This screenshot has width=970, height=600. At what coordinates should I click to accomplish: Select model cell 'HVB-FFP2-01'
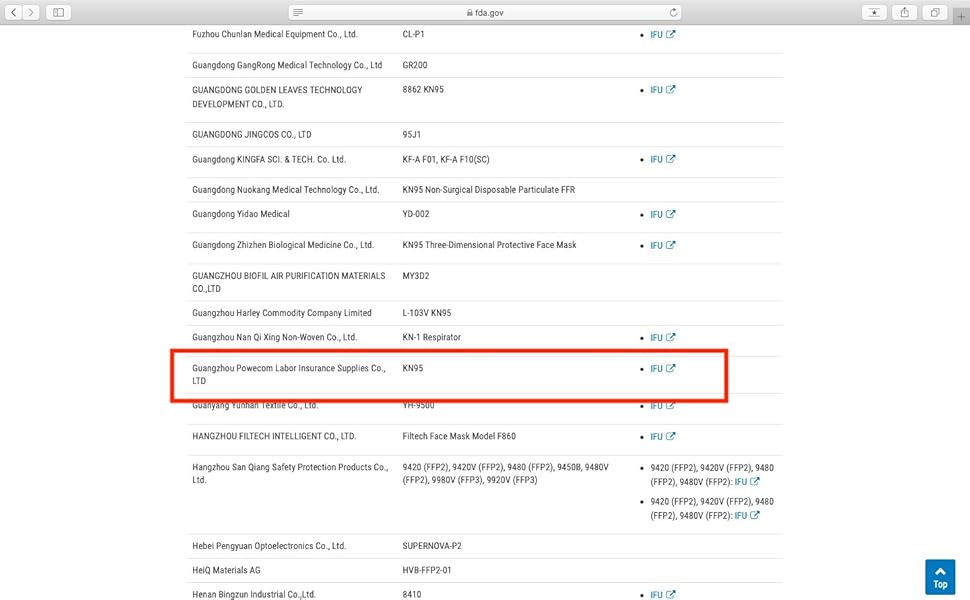[x=427, y=570]
